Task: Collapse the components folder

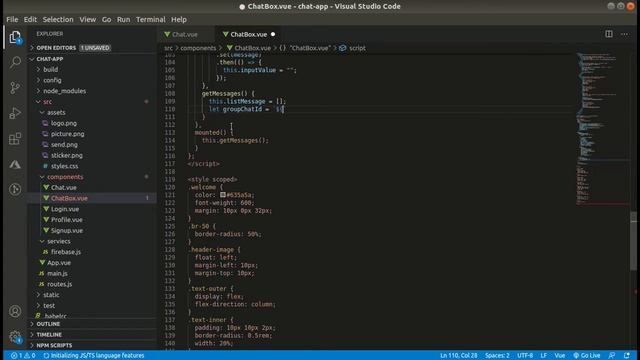Action: pos(92,177)
